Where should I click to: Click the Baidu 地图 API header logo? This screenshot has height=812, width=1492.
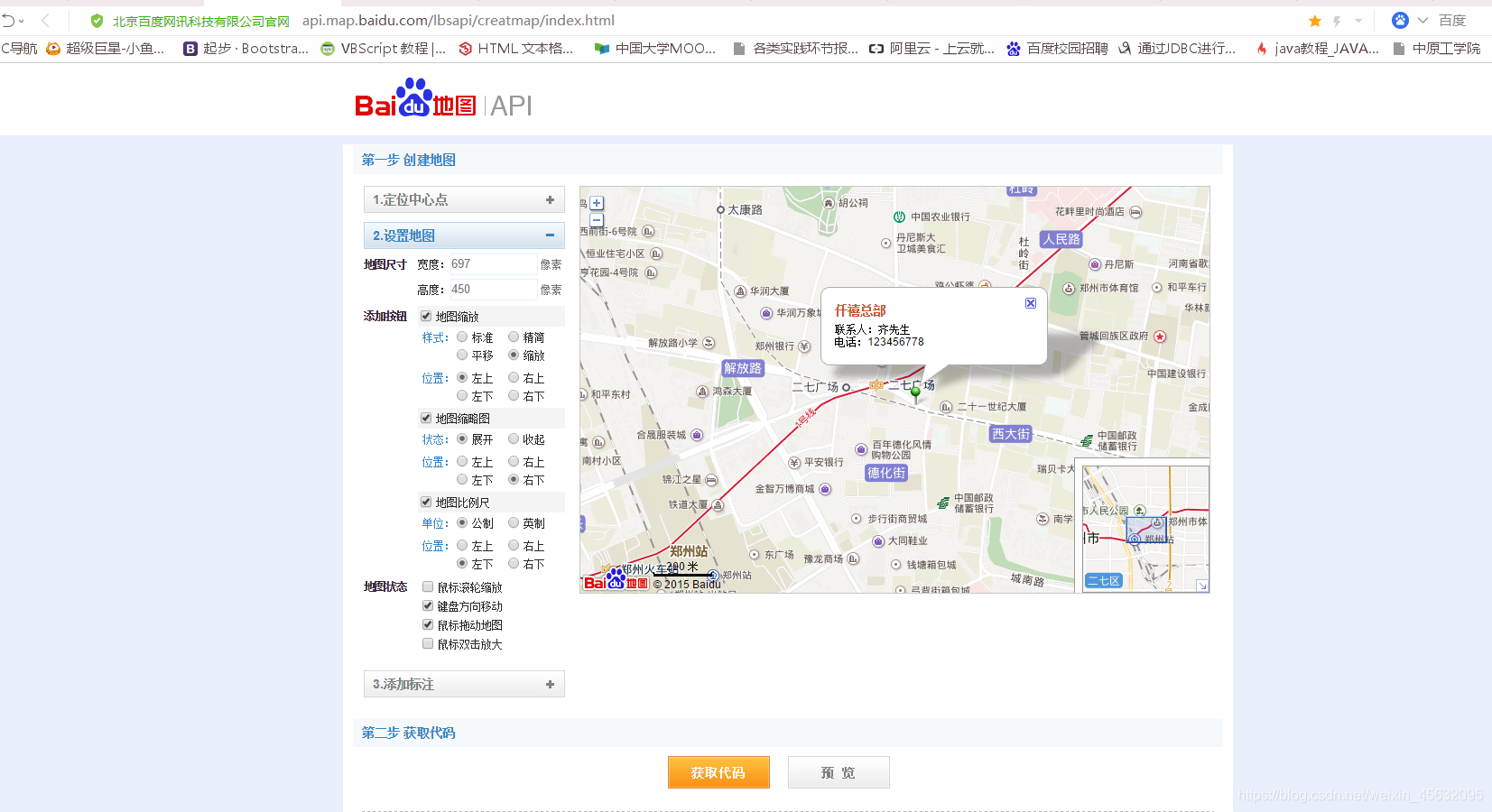[443, 99]
